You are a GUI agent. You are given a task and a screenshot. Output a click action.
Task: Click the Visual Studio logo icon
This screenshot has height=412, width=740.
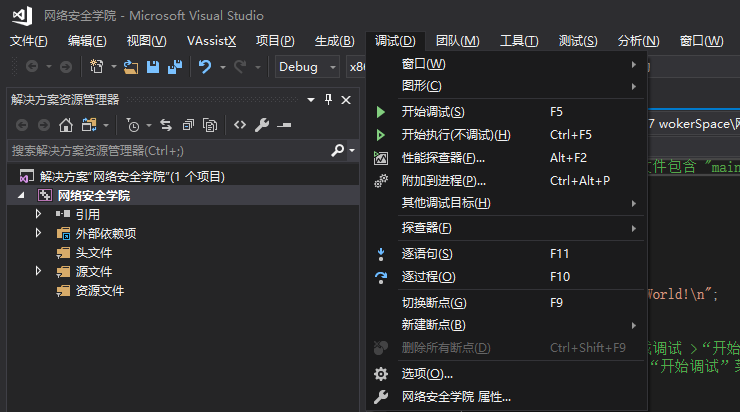pos(22,16)
